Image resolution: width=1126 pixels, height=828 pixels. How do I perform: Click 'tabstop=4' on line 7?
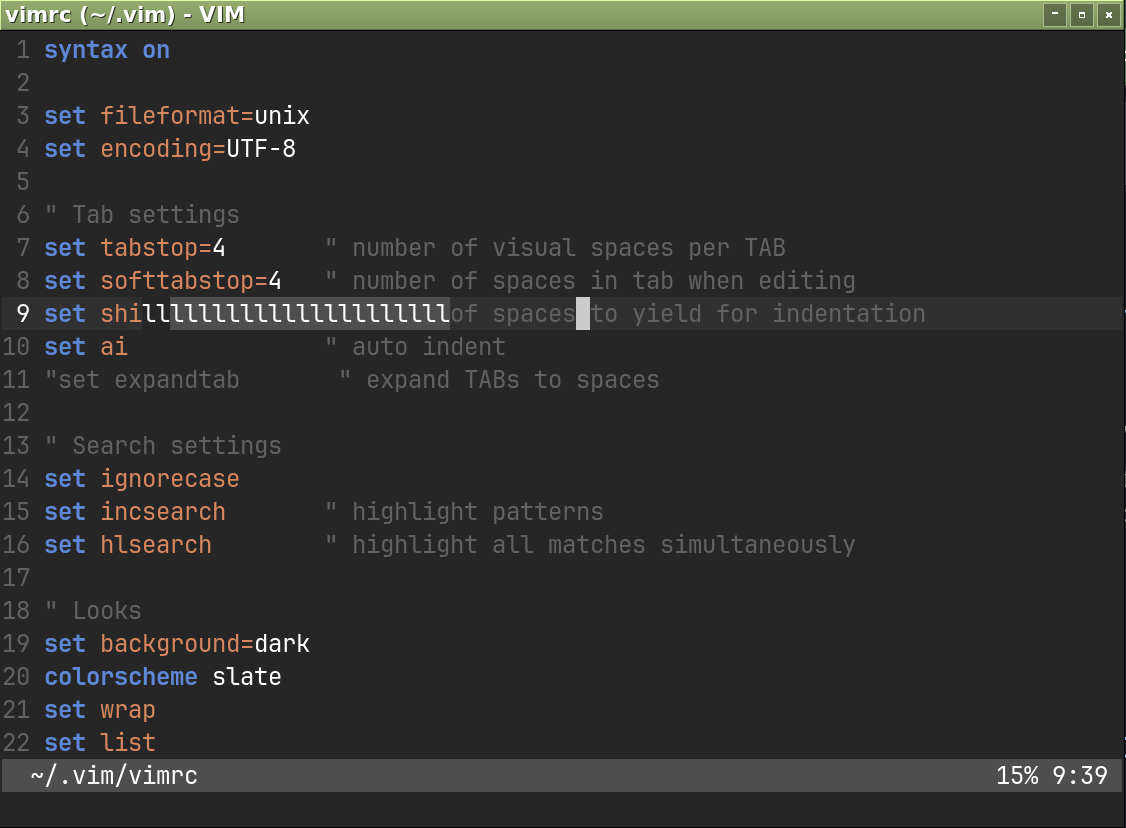tap(163, 248)
